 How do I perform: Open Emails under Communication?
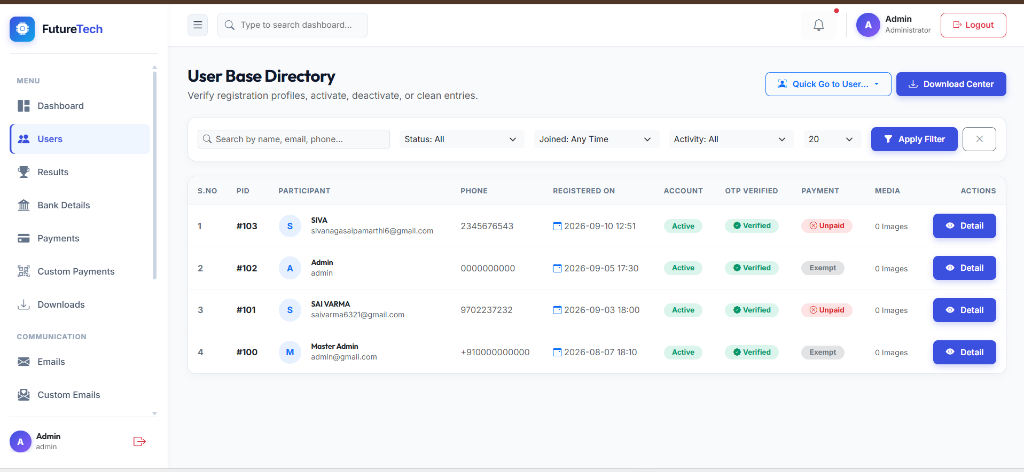(80, 362)
